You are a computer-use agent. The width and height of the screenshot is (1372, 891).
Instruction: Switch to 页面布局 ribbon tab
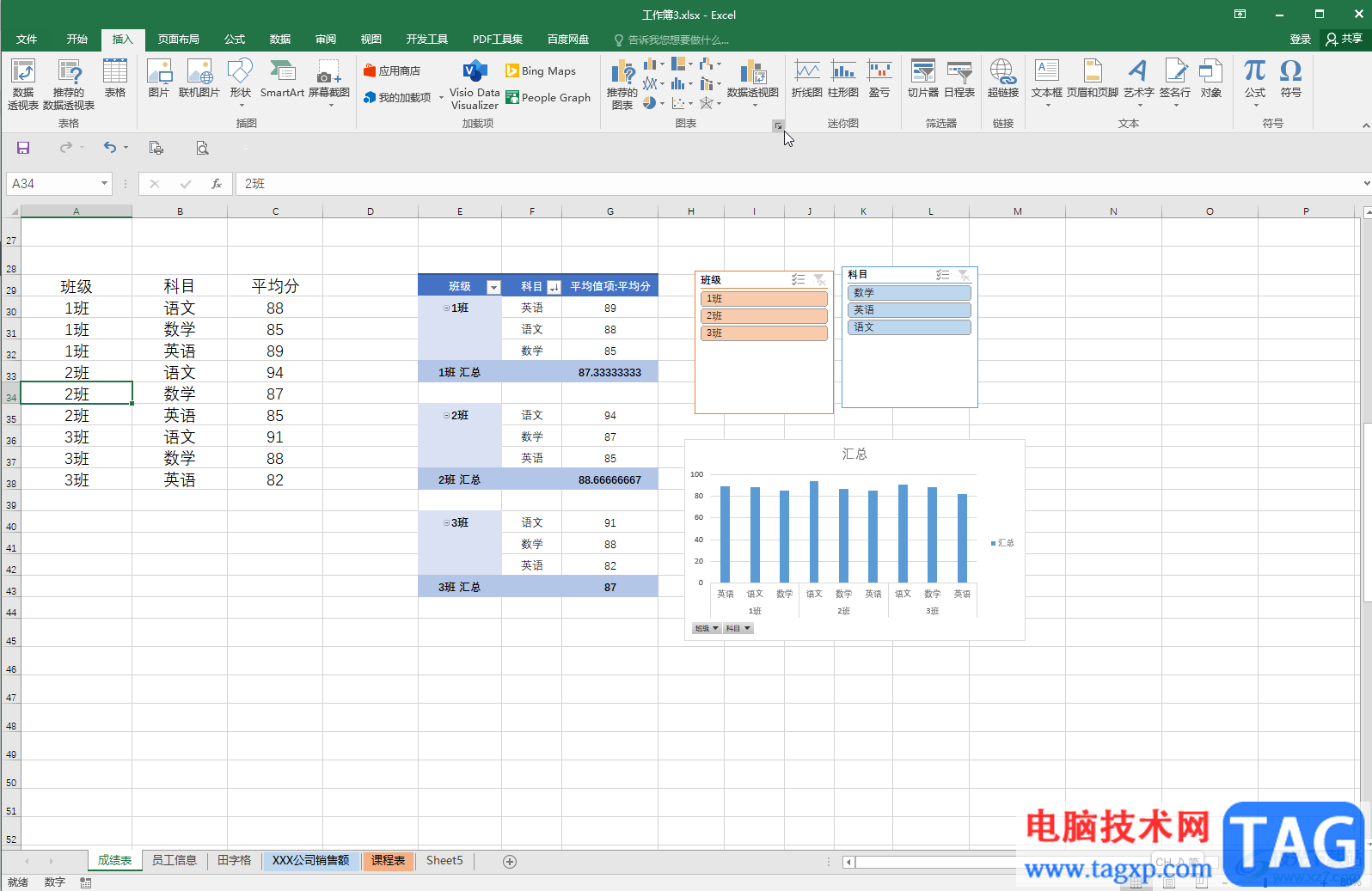(178, 40)
